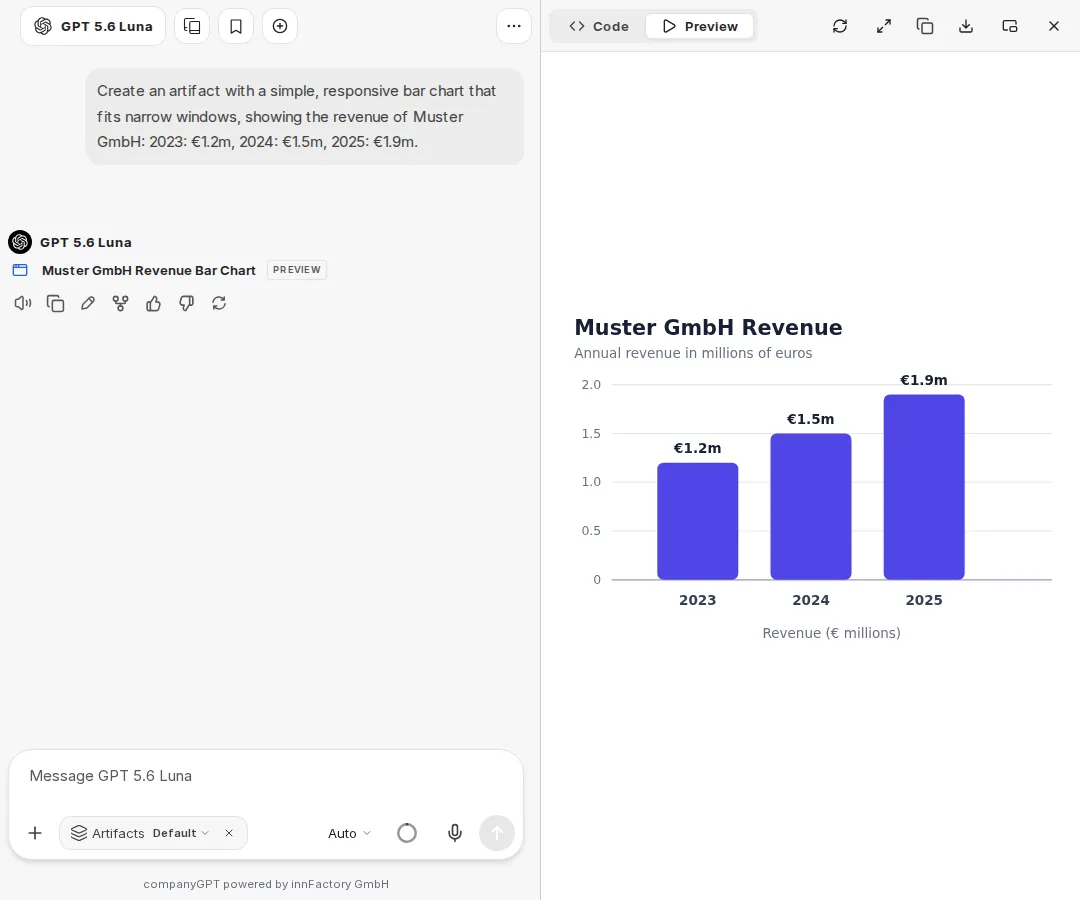The height and width of the screenshot is (900, 1080).
Task: Open Muster GmbH Revenue Bar Chart artifact
Action: (149, 270)
